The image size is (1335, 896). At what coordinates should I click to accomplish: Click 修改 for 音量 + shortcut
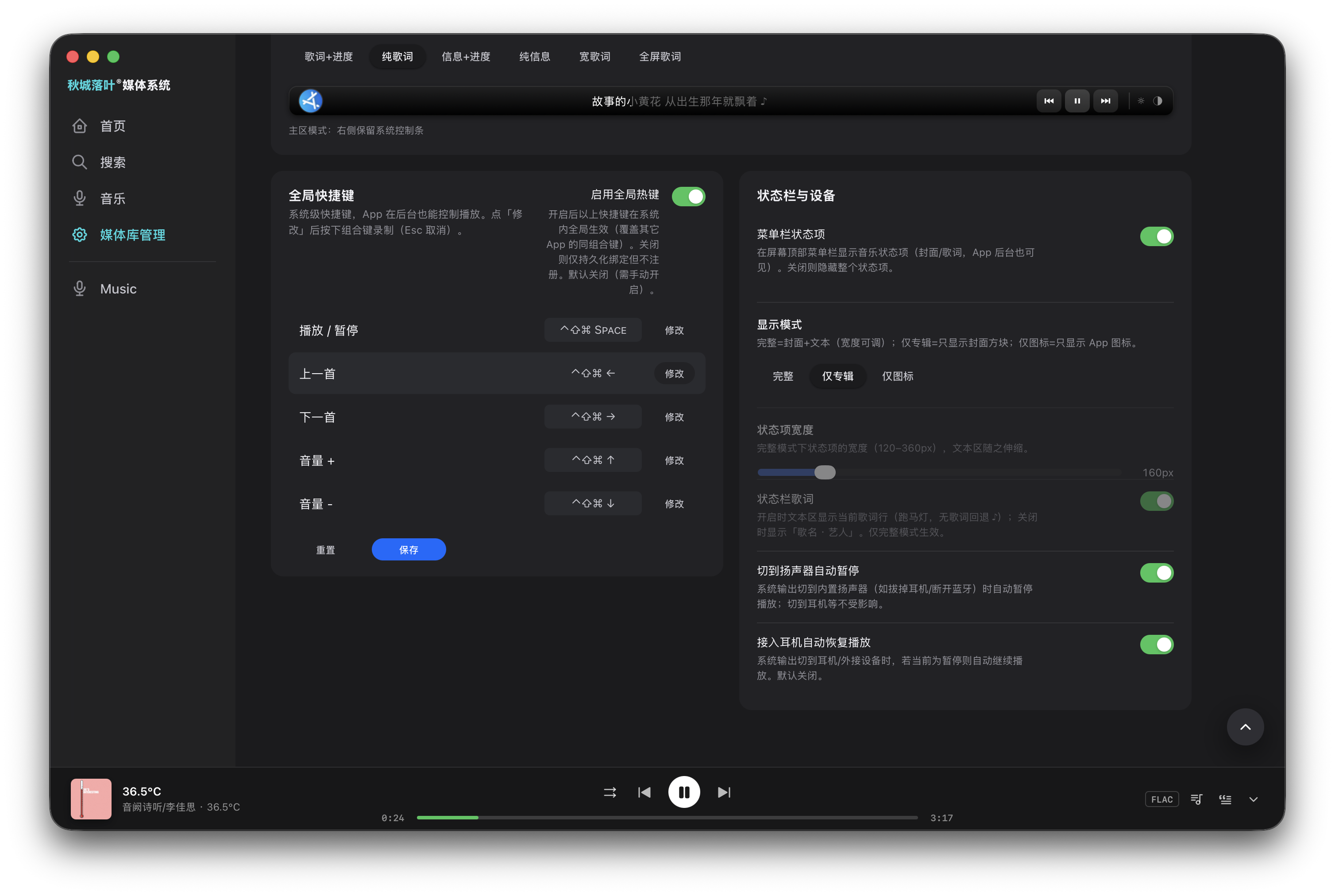(674, 460)
